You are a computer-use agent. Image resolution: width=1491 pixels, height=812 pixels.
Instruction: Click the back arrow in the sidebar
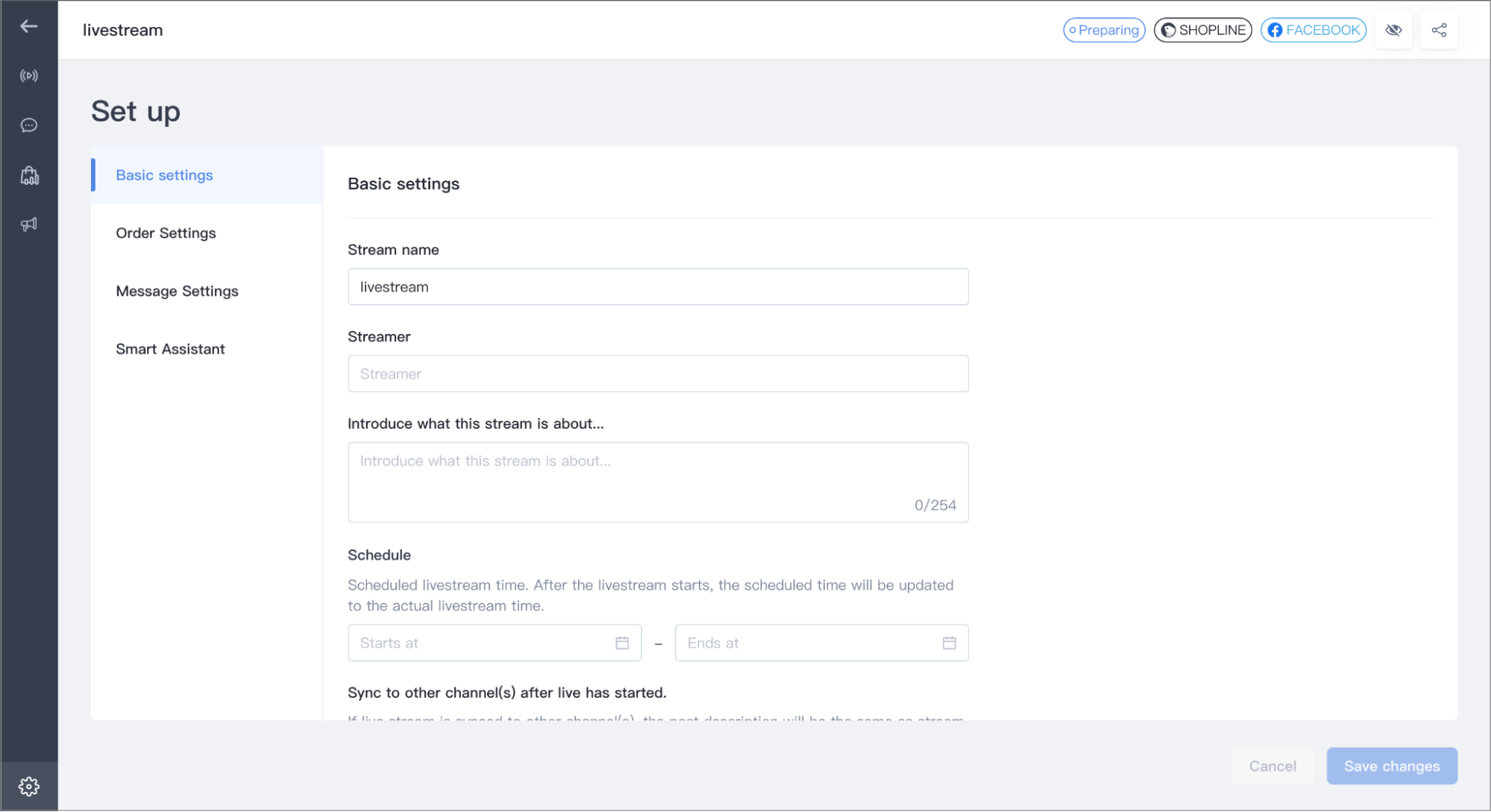[28, 27]
